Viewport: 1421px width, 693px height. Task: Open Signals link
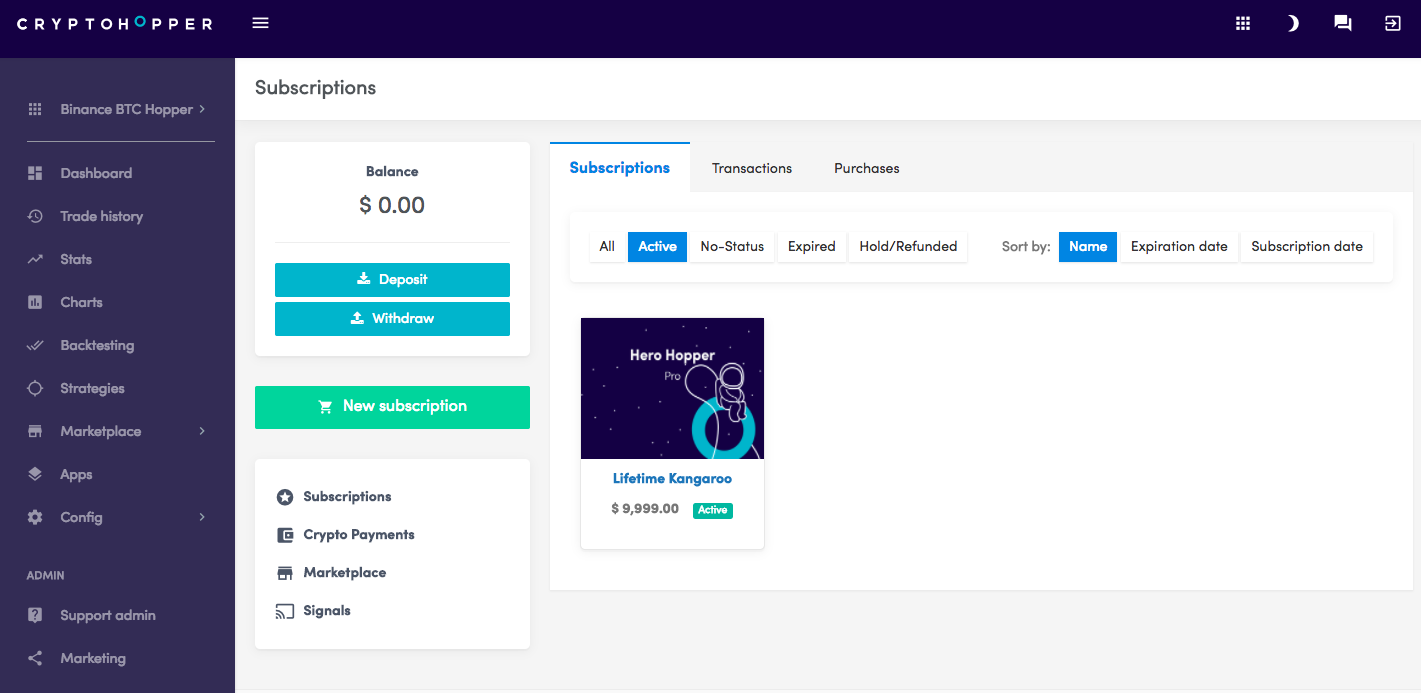[327, 611]
